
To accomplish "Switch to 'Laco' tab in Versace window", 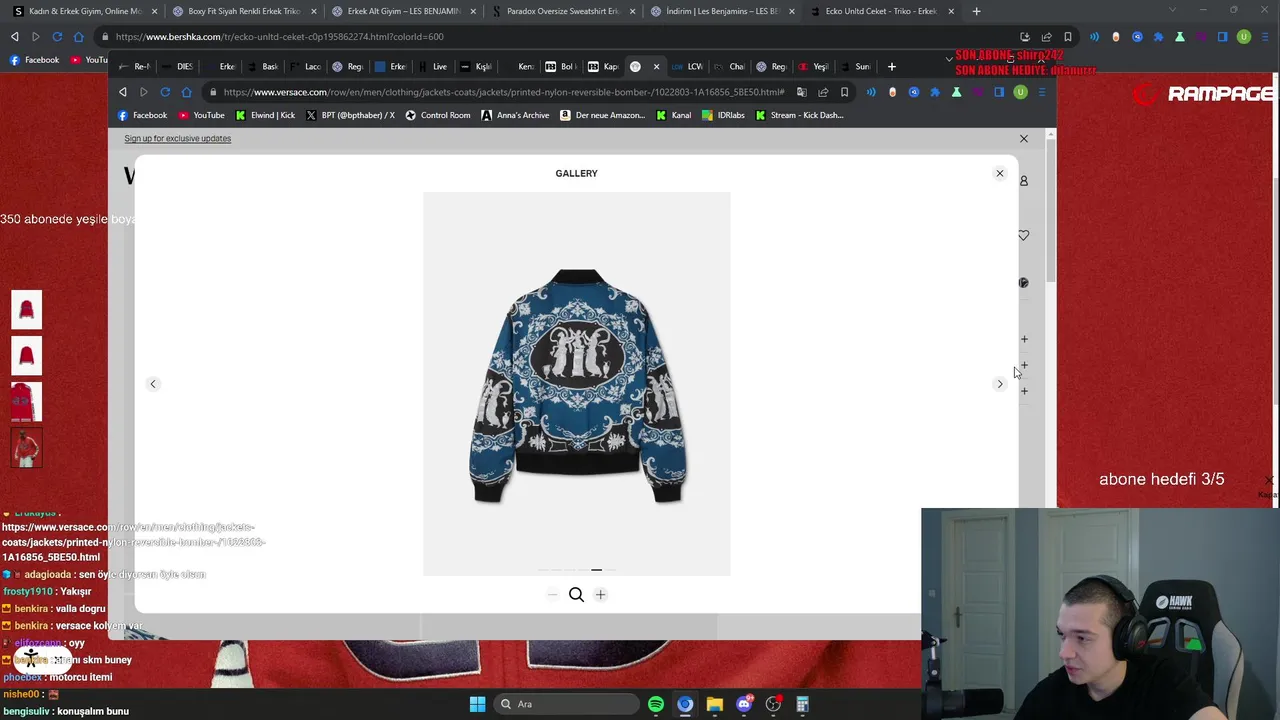I will coord(305,67).
